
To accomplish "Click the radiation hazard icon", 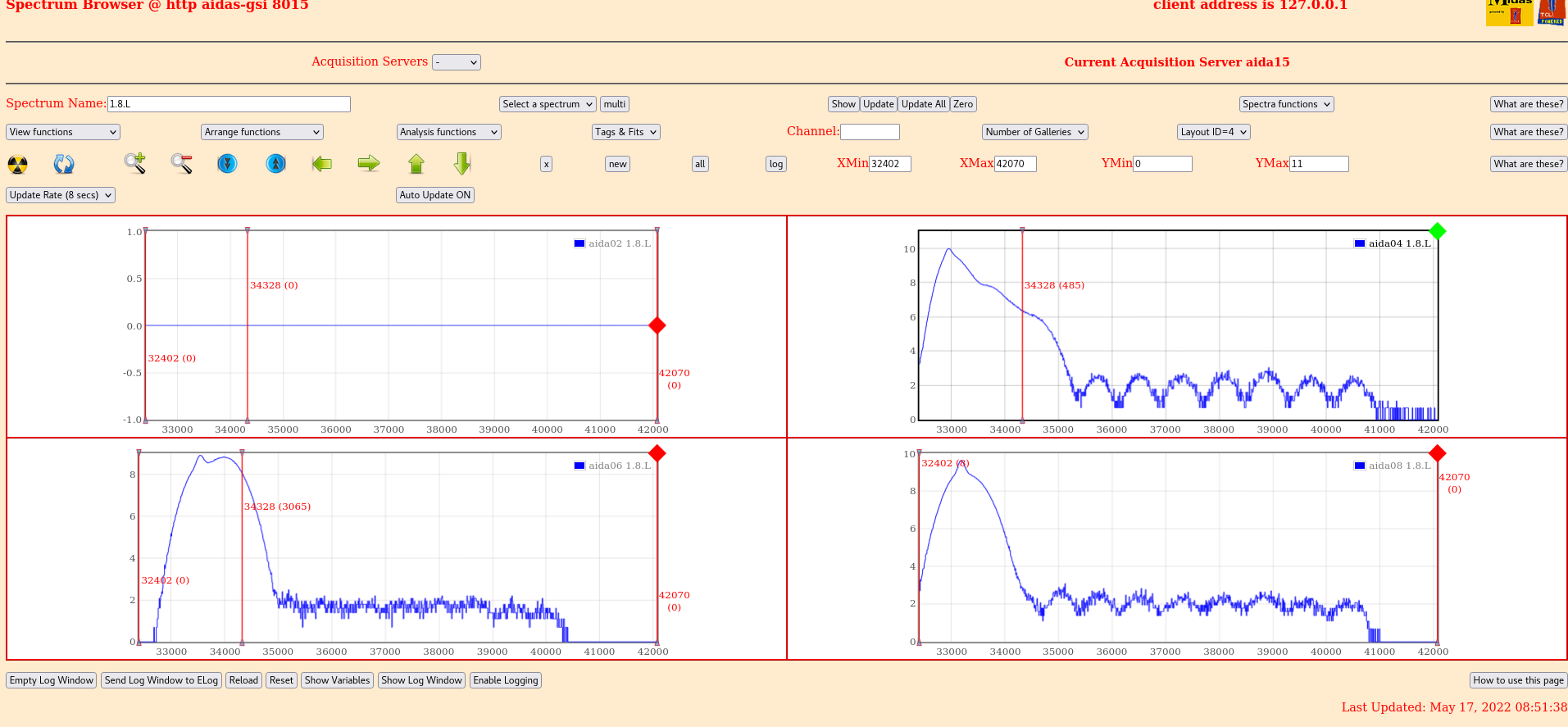I will tap(17, 164).
